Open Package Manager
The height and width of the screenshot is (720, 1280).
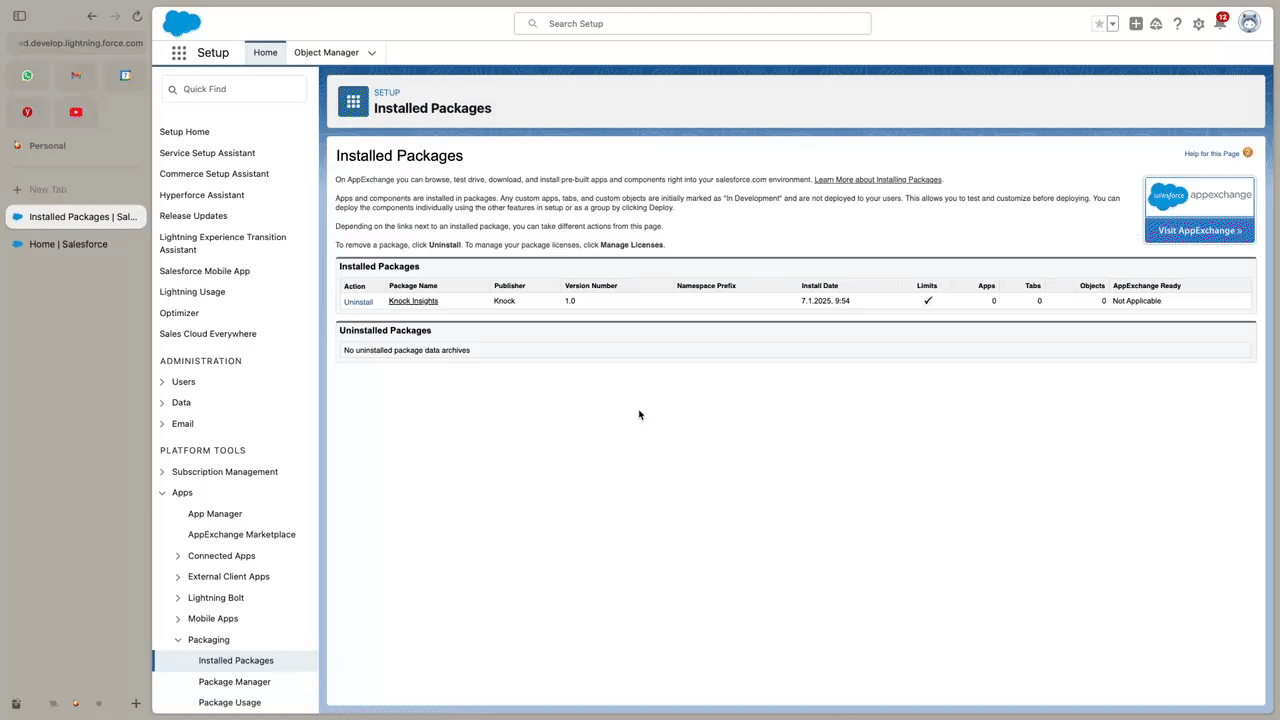point(234,682)
